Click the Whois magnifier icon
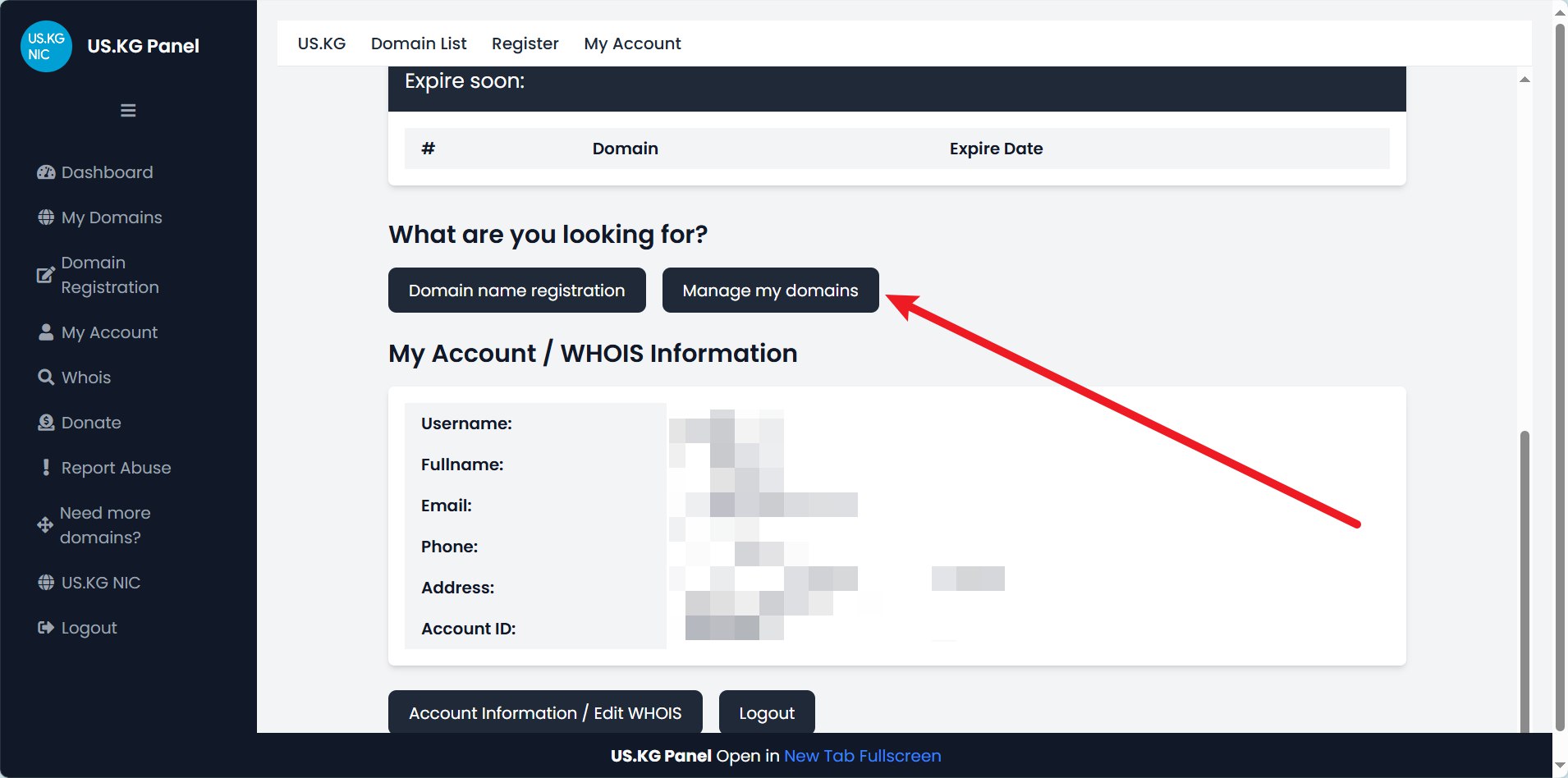Screen dimensions: 1568x778 click(46, 378)
